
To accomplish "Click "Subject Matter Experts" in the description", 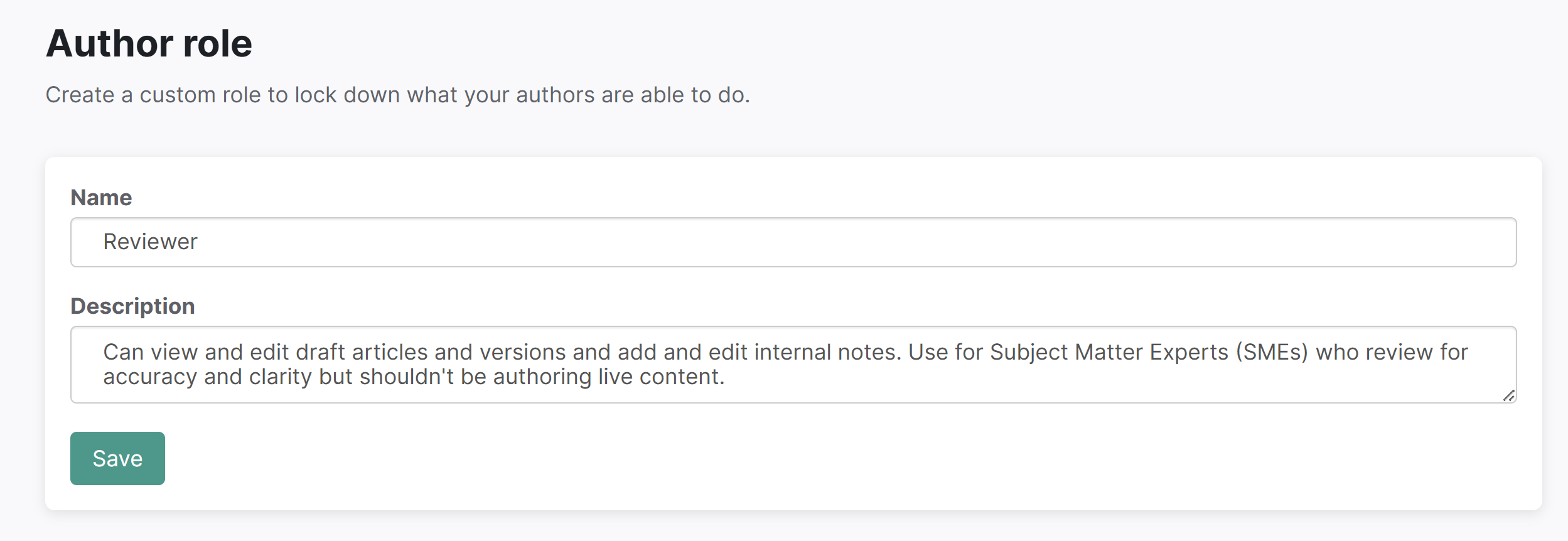I will (x=1108, y=352).
